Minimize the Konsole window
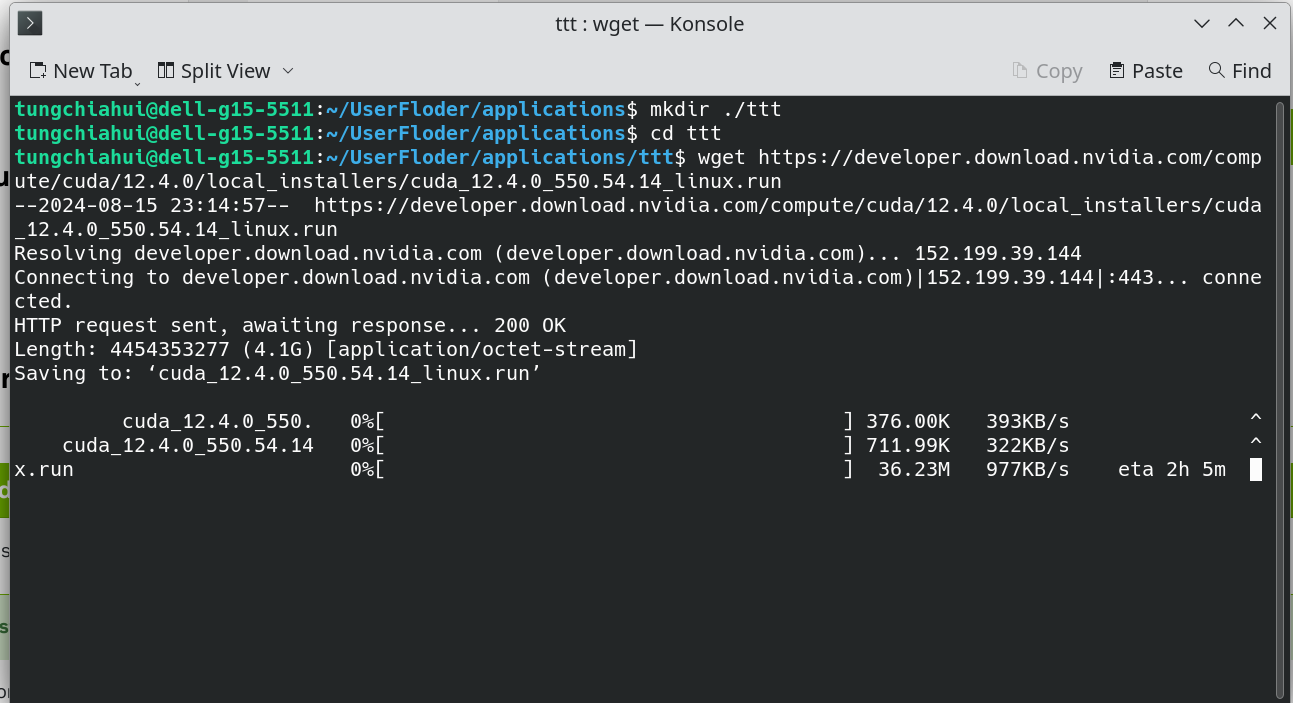The image size is (1293, 703). [1202, 23]
